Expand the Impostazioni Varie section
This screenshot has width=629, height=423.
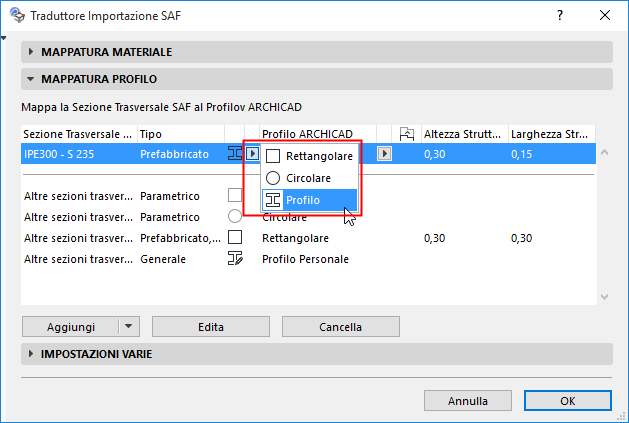pos(30,354)
